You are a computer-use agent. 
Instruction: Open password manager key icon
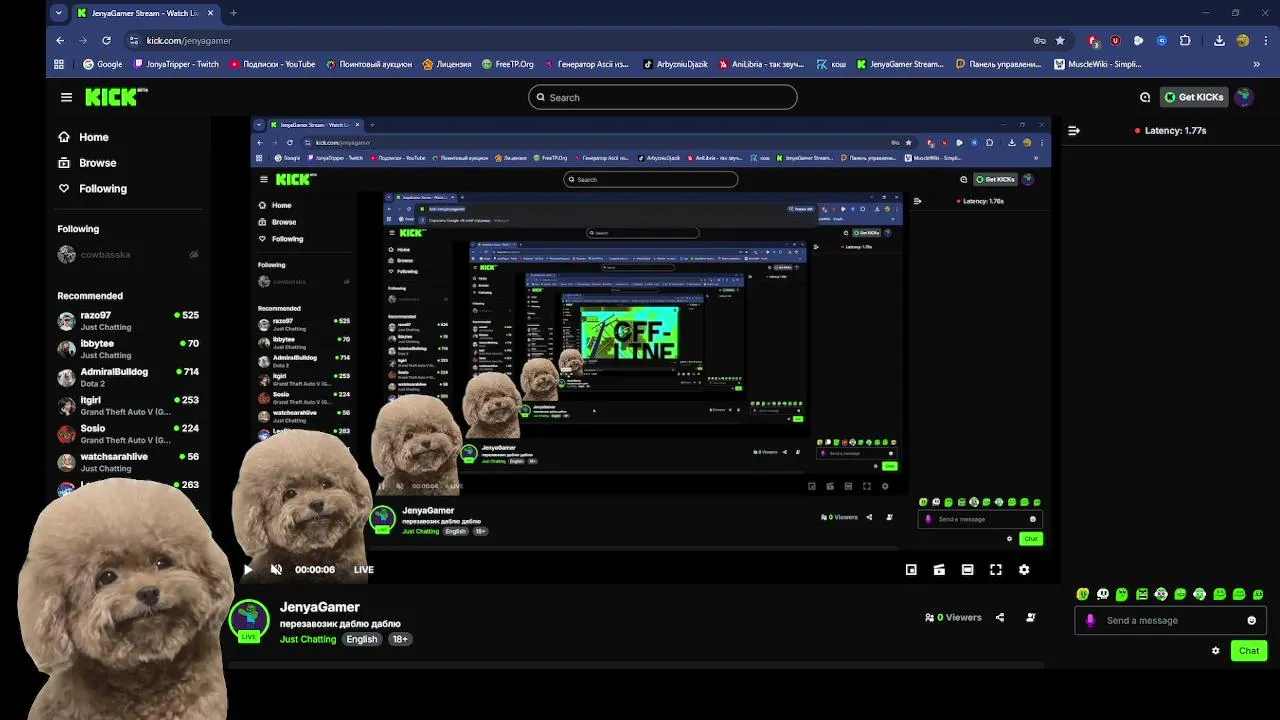pyautogui.click(x=1039, y=40)
